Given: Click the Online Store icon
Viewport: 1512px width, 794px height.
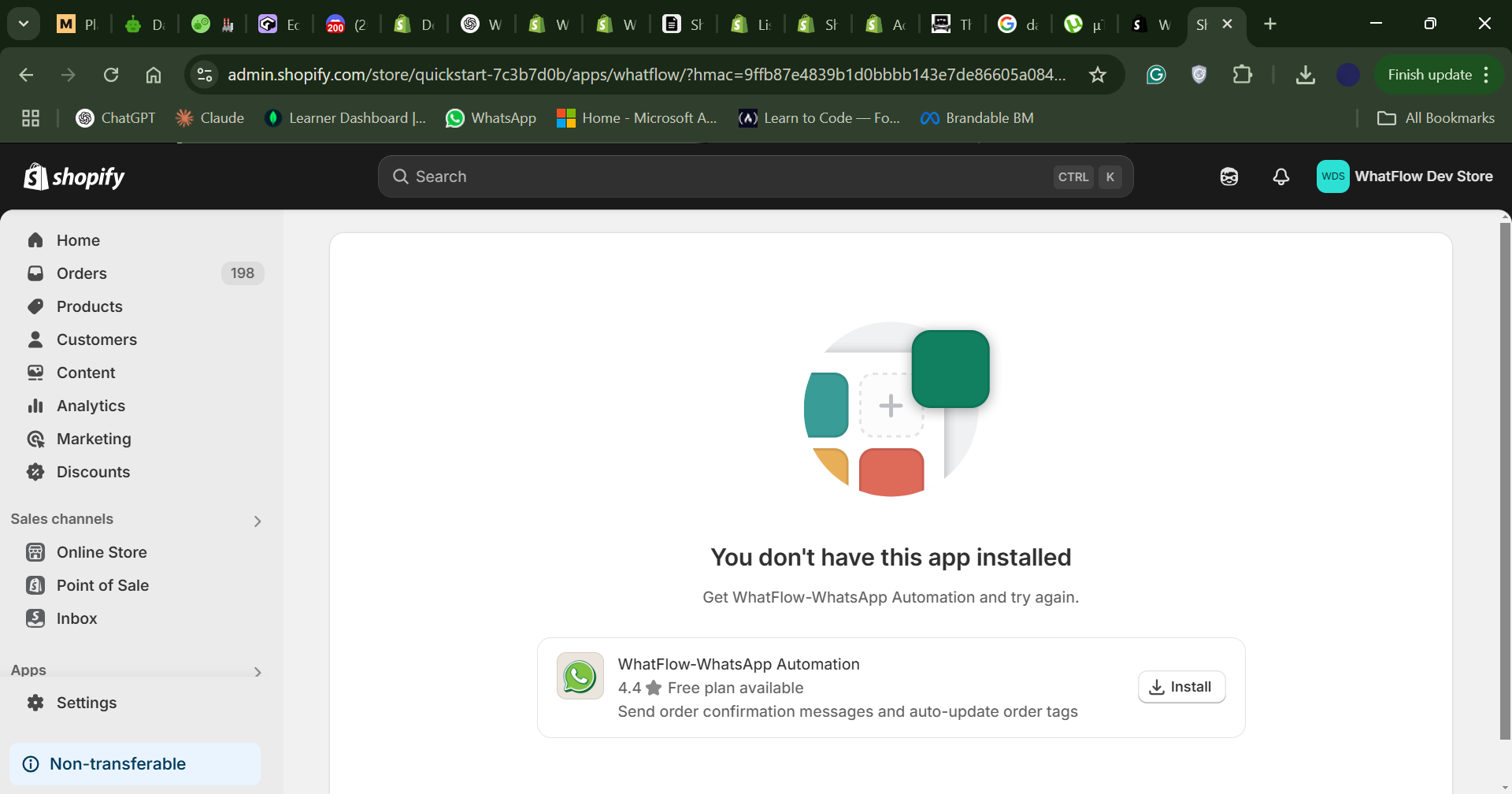Looking at the screenshot, I should pos(35,552).
